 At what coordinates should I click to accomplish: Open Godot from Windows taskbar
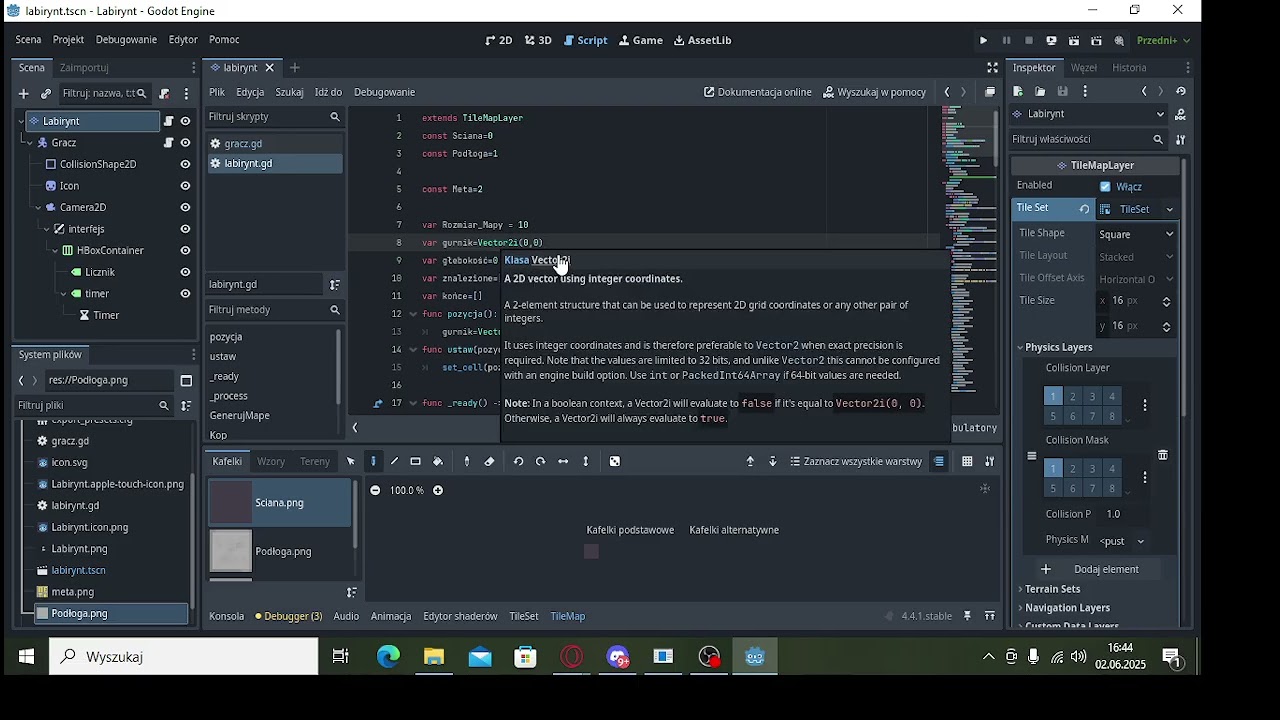pos(755,657)
